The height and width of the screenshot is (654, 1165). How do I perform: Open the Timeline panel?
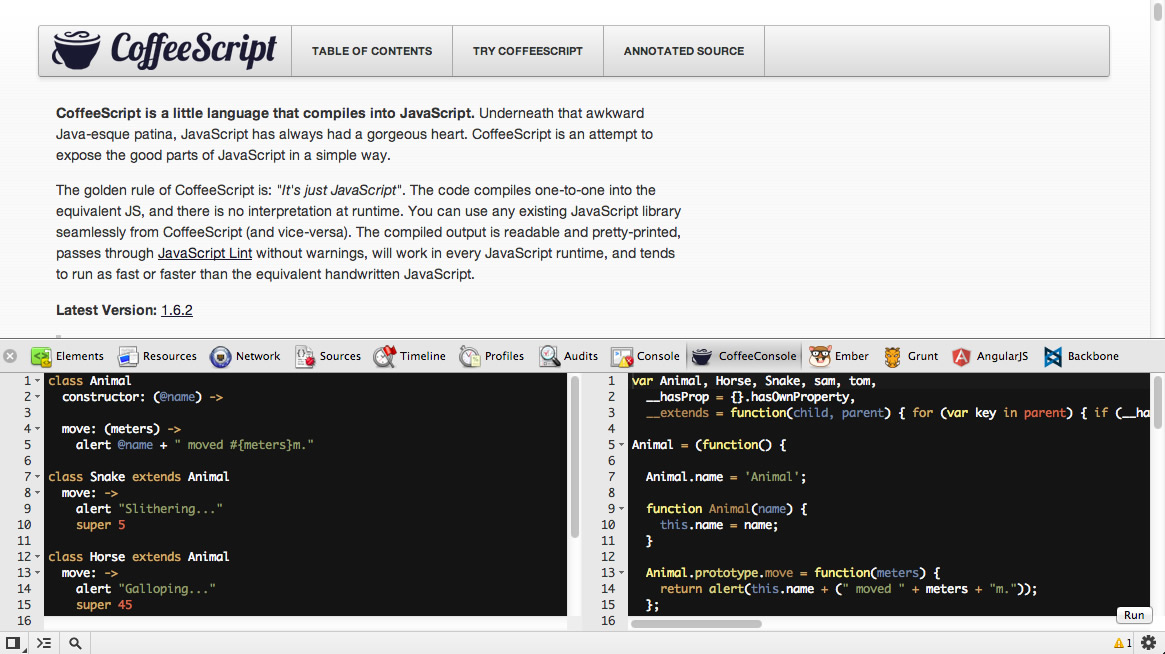410,356
